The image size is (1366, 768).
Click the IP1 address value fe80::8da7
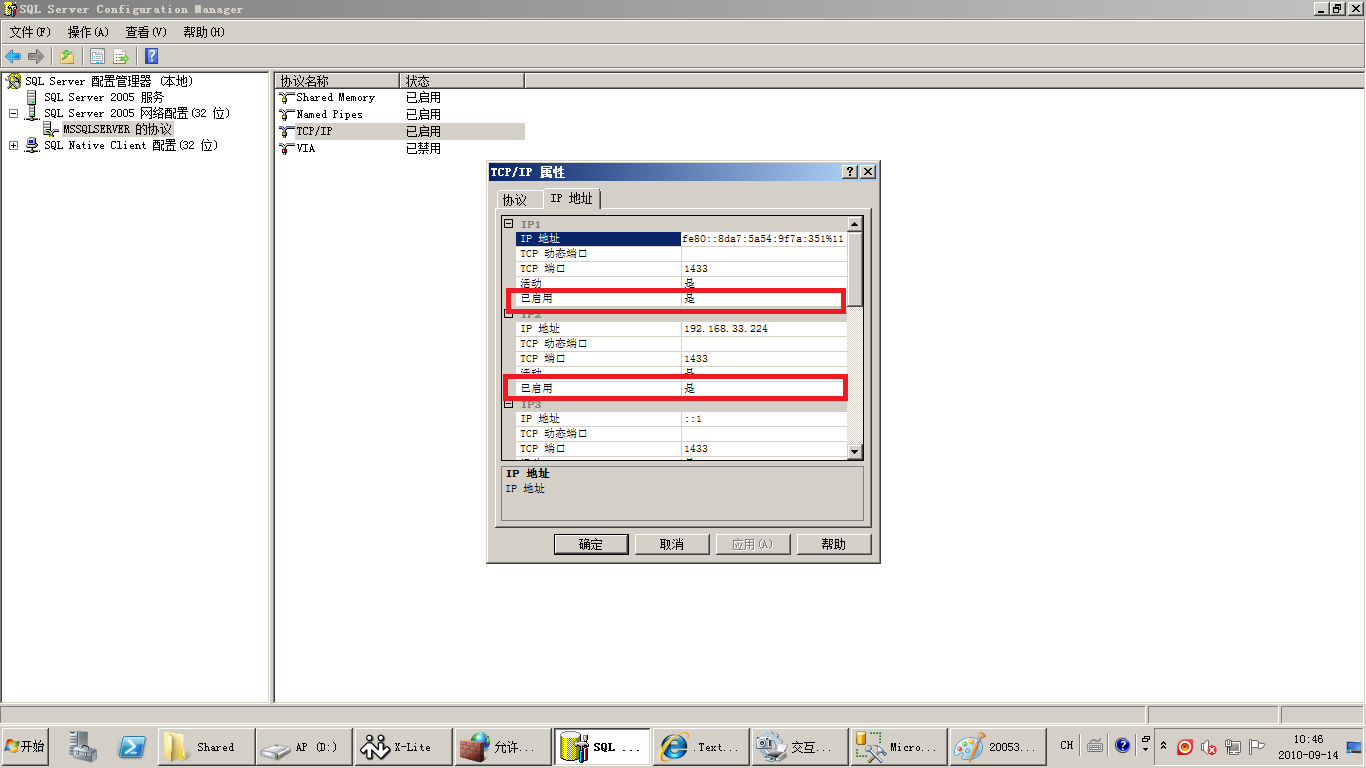point(764,239)
